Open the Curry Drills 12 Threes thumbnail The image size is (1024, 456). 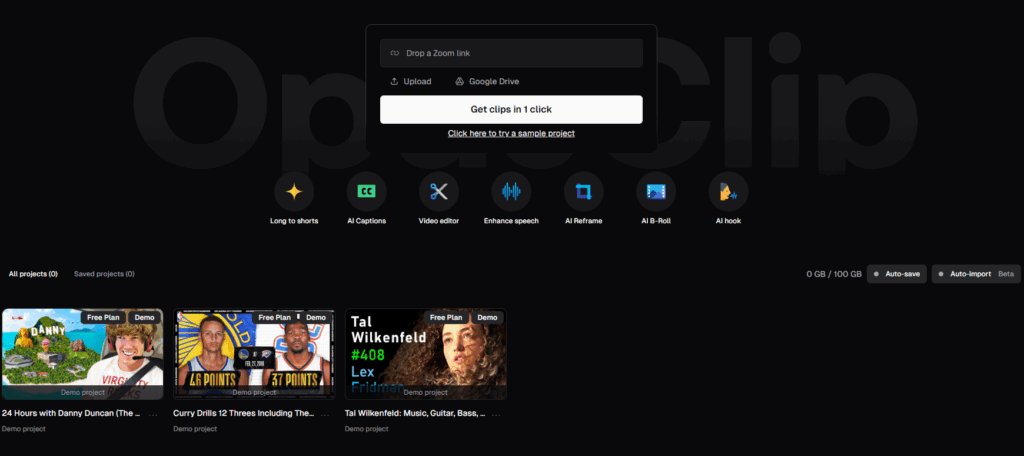(254, 350)
